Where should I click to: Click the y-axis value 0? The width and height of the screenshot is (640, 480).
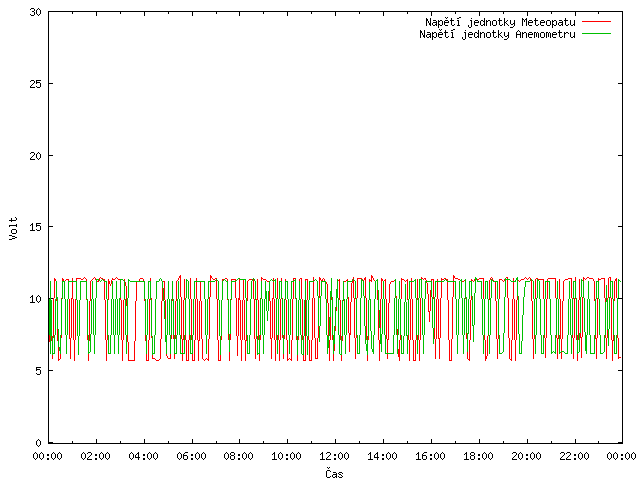[38, 443]
